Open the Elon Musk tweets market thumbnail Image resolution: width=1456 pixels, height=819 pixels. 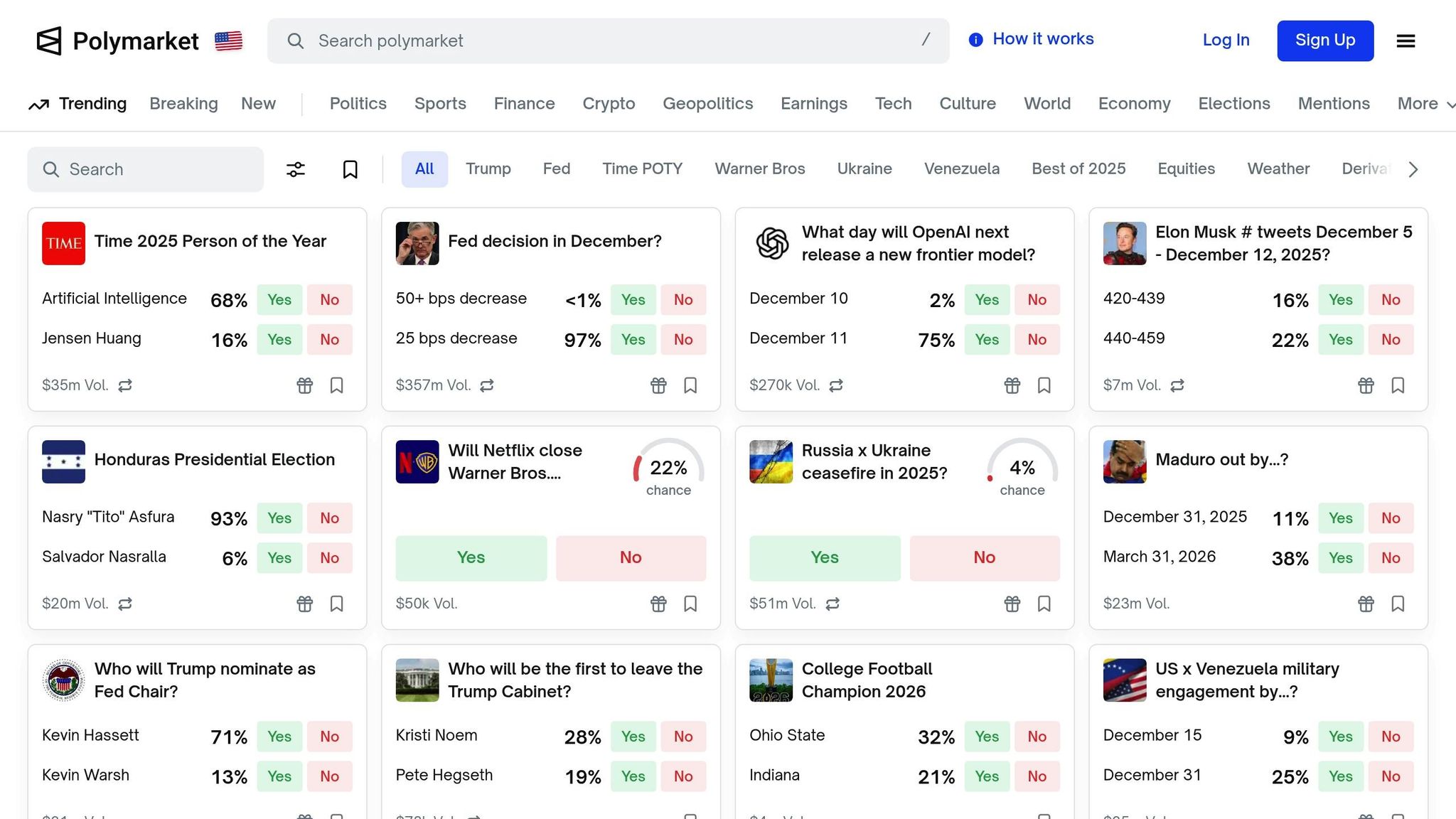1124,243
